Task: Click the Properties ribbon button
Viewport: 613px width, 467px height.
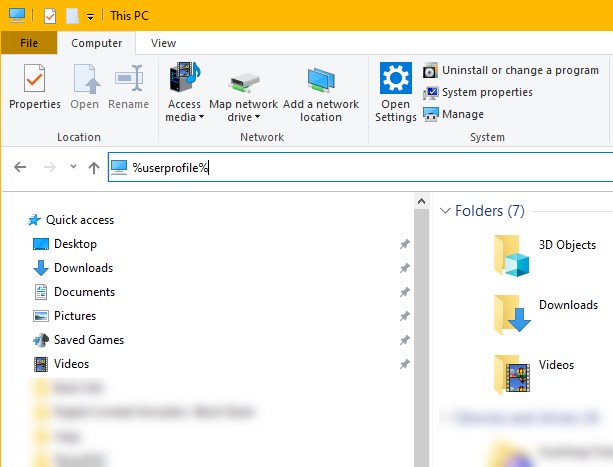Action: [35, 87]
